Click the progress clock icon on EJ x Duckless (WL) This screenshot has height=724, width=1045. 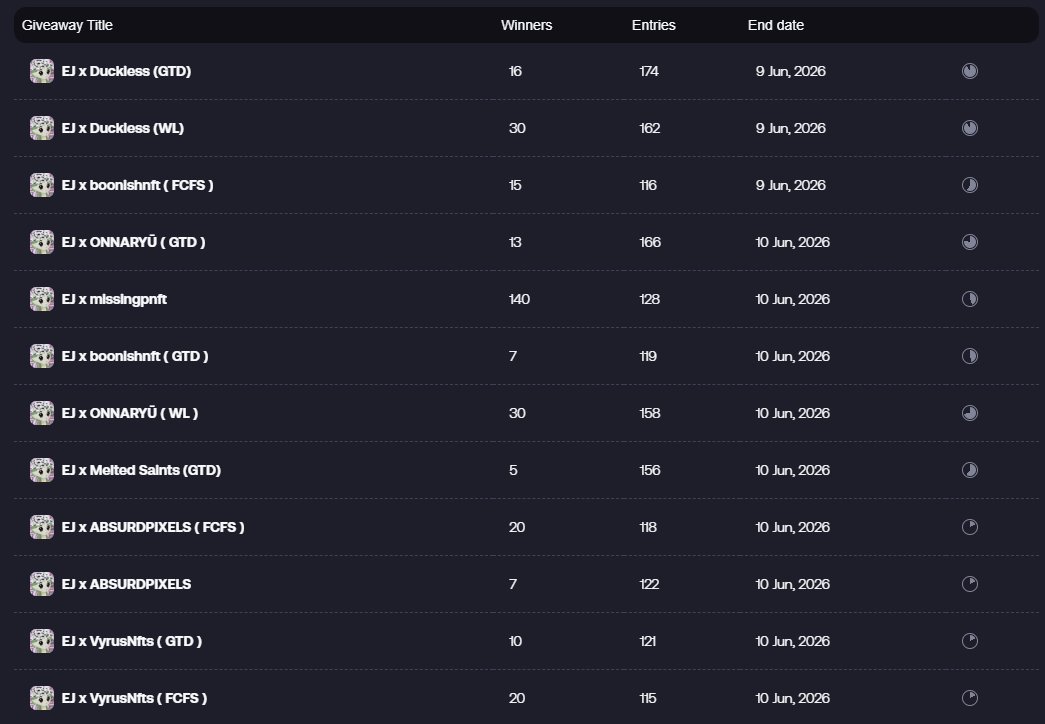pos(970,128)
